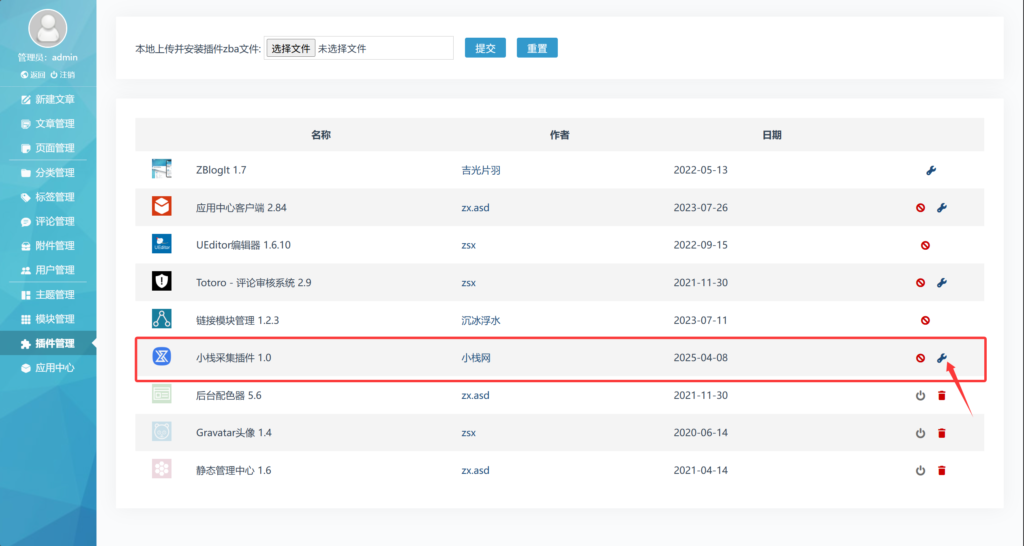Click the UEditor plugin logo icon
Screen dimensions: 1024x546
(161, 244)
